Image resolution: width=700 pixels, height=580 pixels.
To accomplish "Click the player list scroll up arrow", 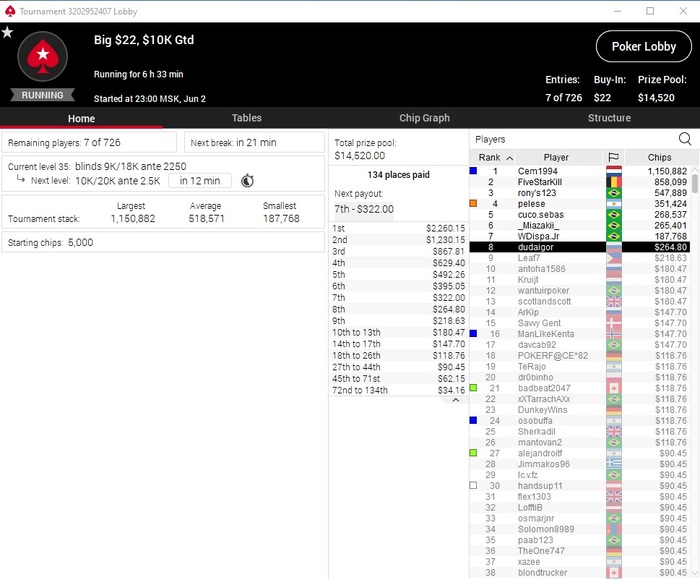I will point(695,170).
